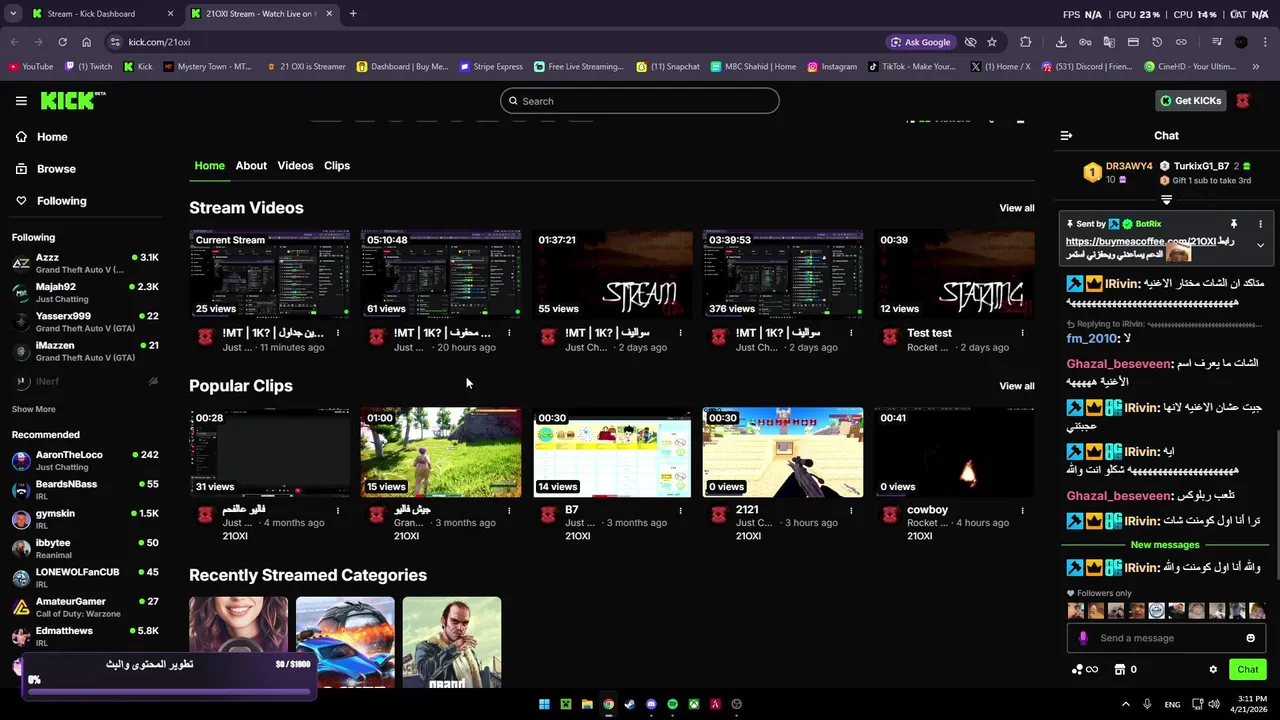
Task: Unpin the pinned BotRix message
Action: (x=1234, y=224)
